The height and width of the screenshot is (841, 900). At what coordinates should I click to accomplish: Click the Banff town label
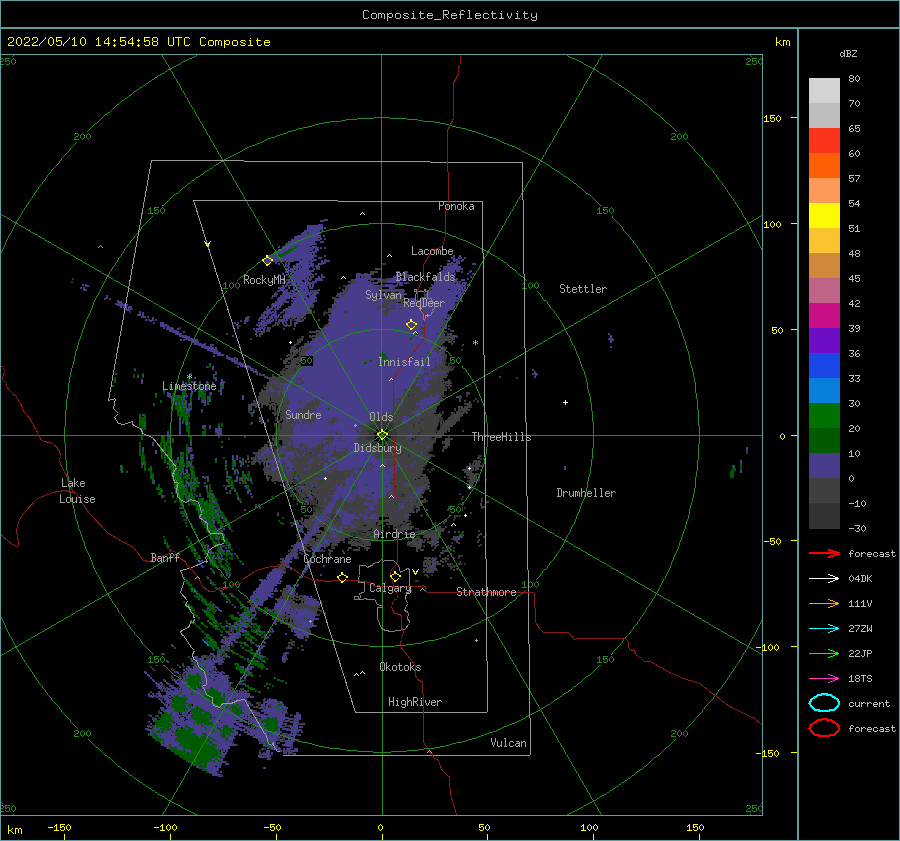[165, 557]
